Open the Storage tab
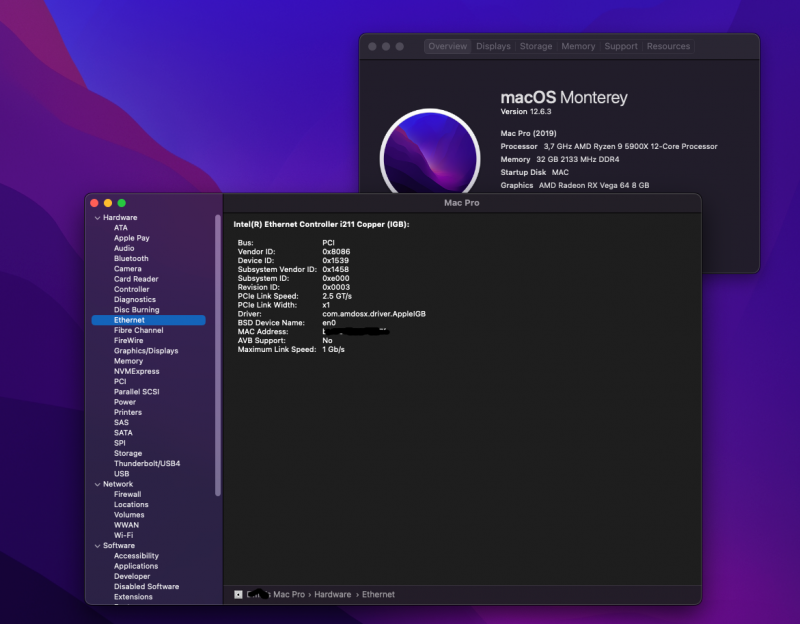This screenshot has width=800, height=624. pos(536,46)
